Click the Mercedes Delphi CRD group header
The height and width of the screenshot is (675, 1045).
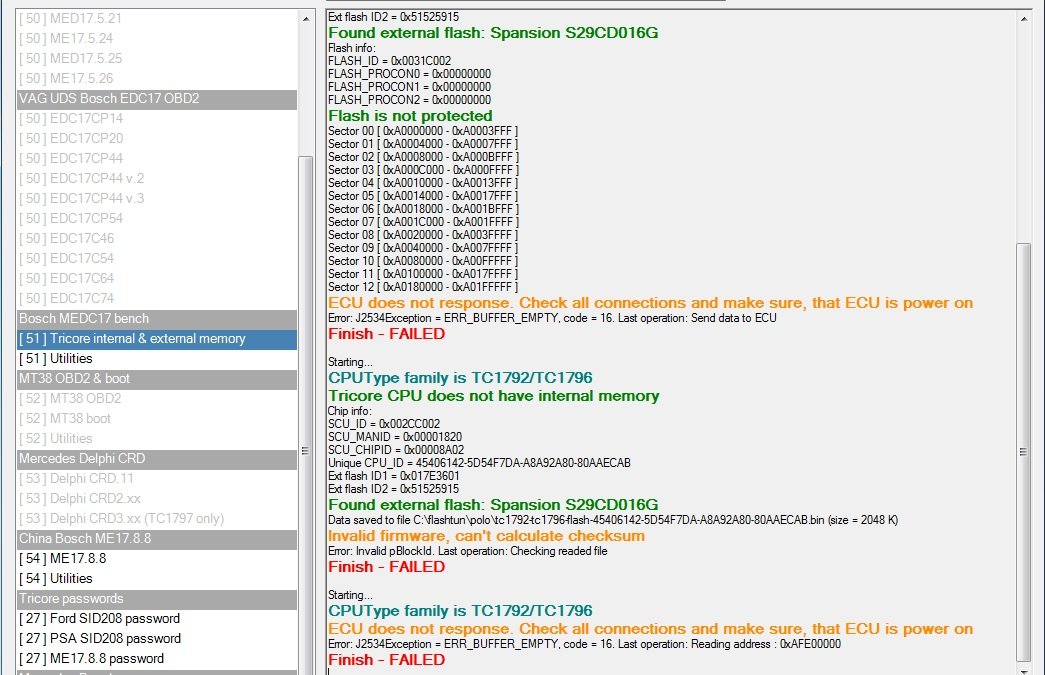(x=82, y=459)
